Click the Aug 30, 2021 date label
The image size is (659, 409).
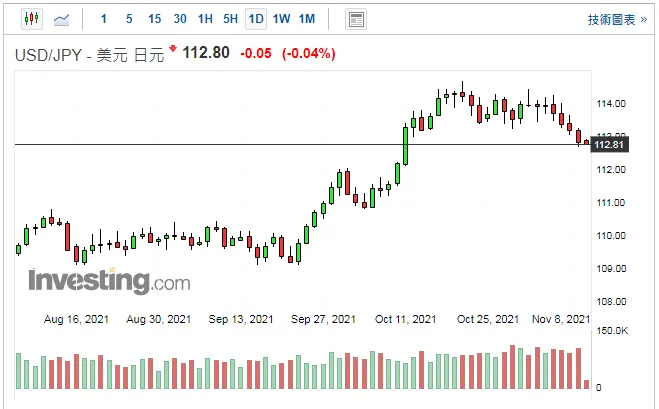pyautogui.click(x=158, y=319)
